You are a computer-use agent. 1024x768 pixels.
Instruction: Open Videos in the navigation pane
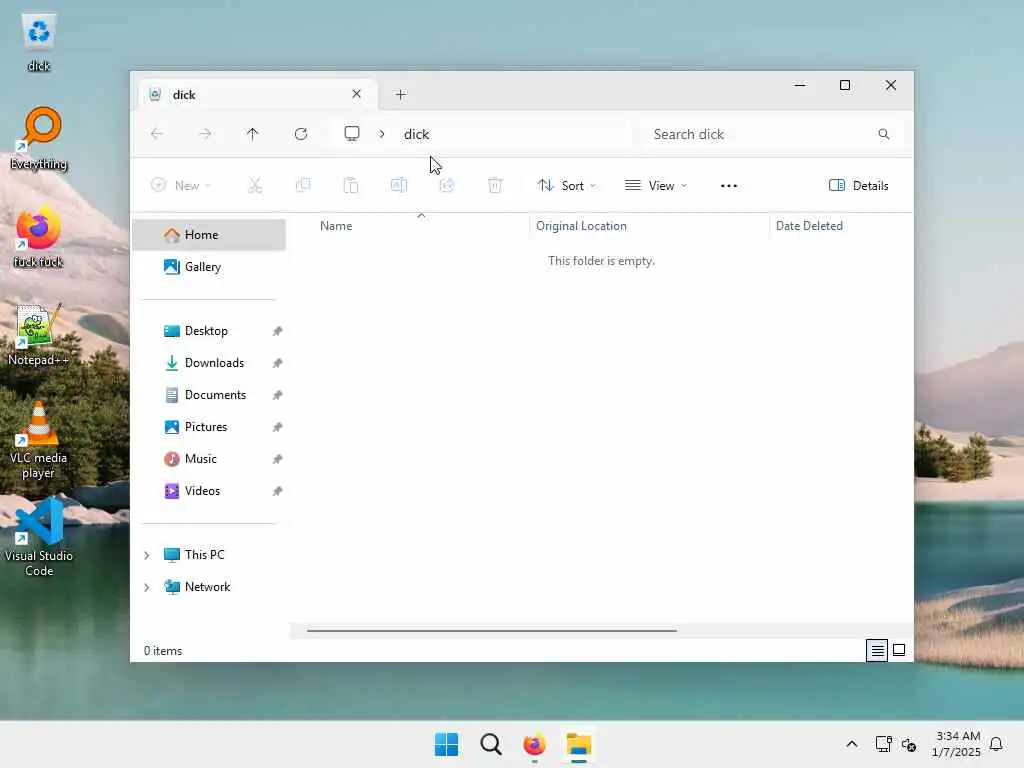(209, 491)
